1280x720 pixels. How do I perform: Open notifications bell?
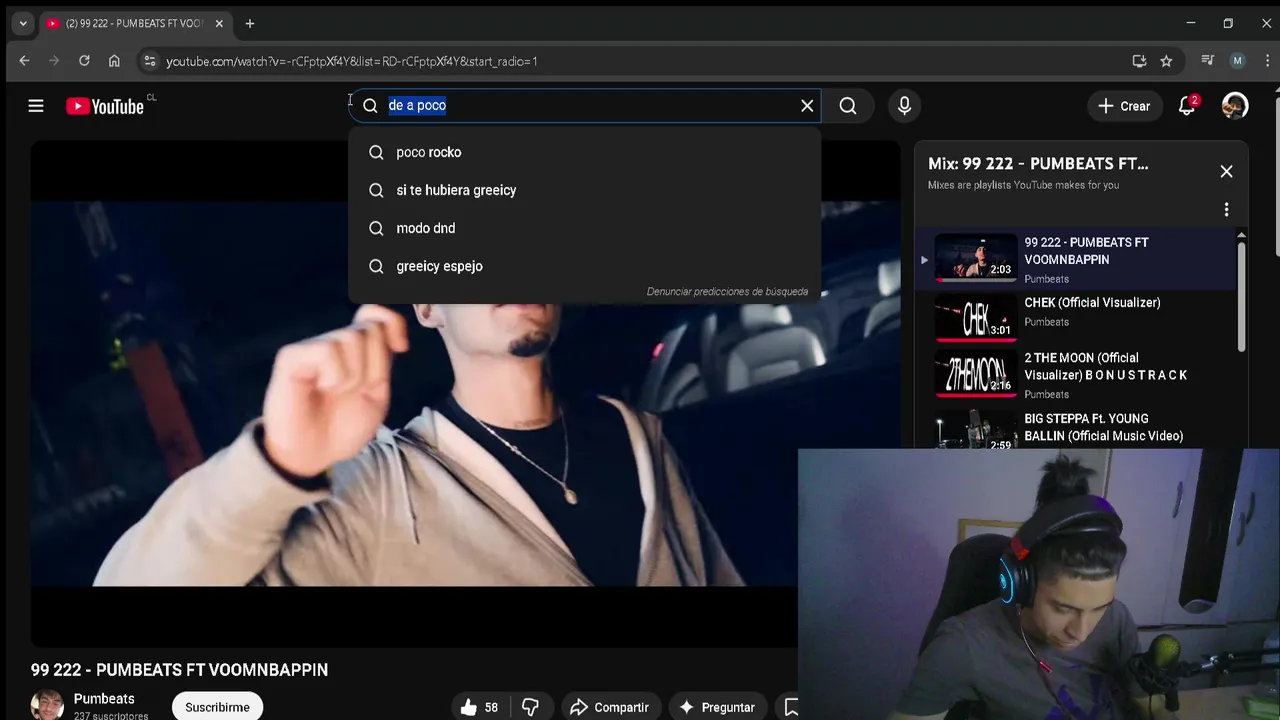[1187, 106]
